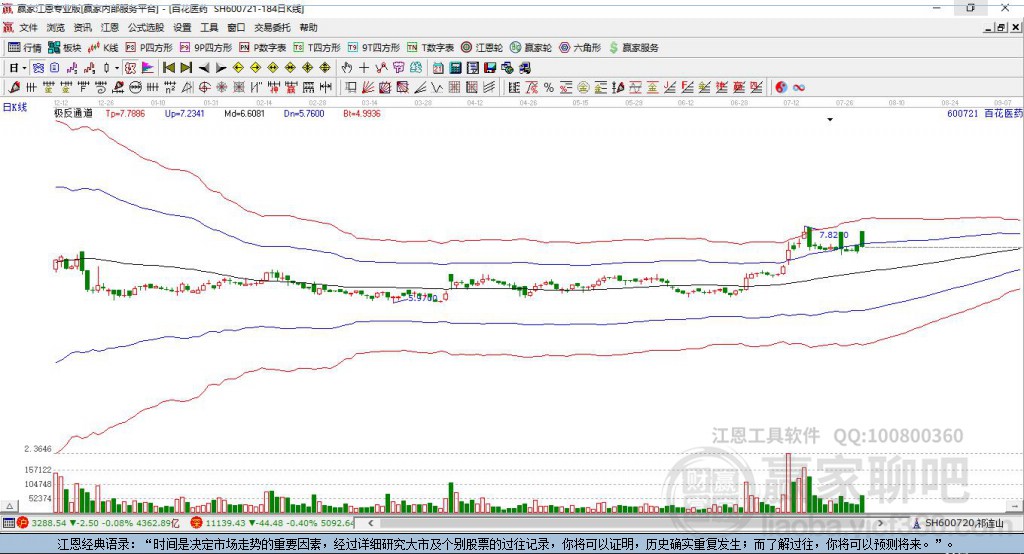Toggle the 权 rights adjustment button
The height and width of the screenshot is (554, 1024).
click(130, 68)
